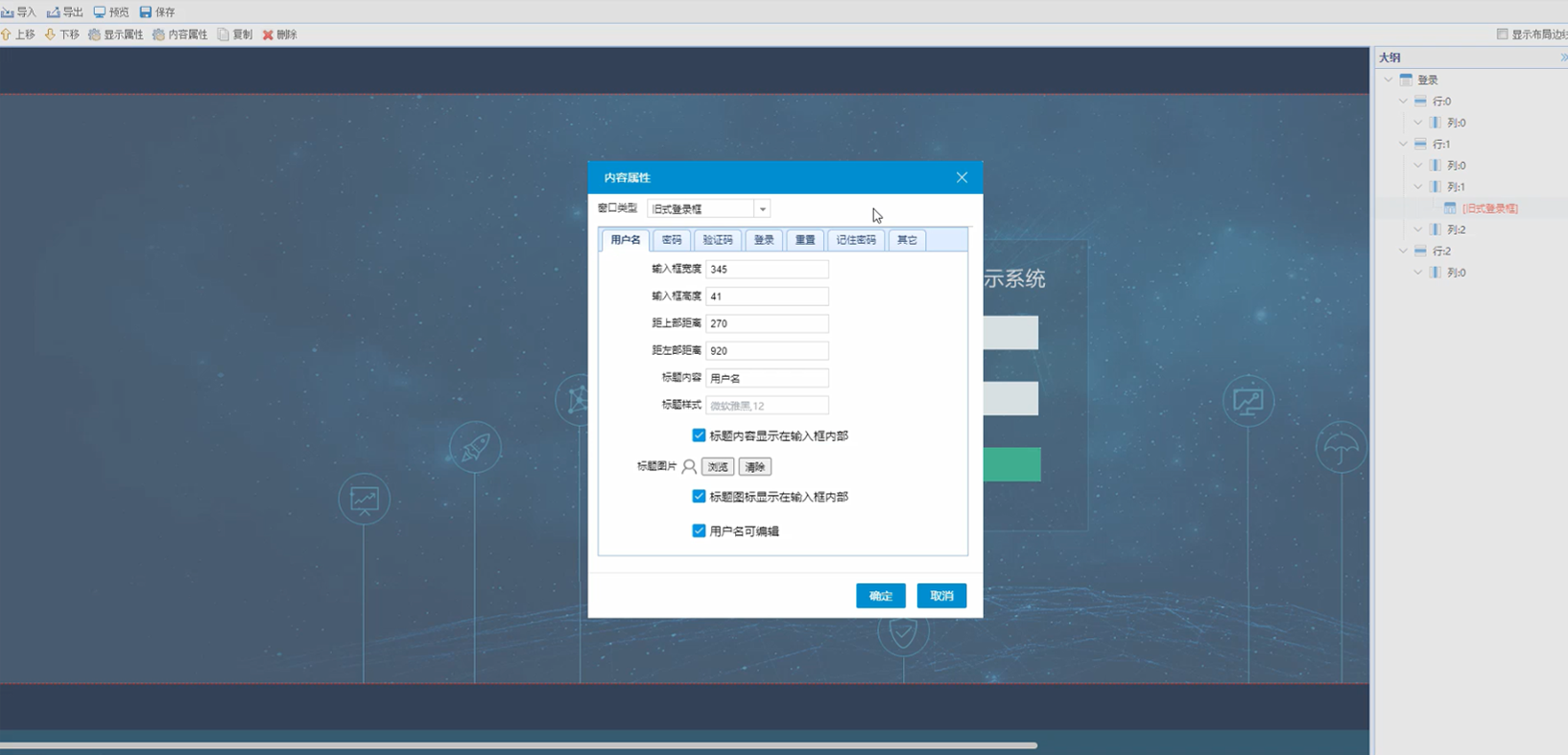Open 显示属性 (Display properties) gear icon
1568x755 pixels.
click(x=94, y=35)
